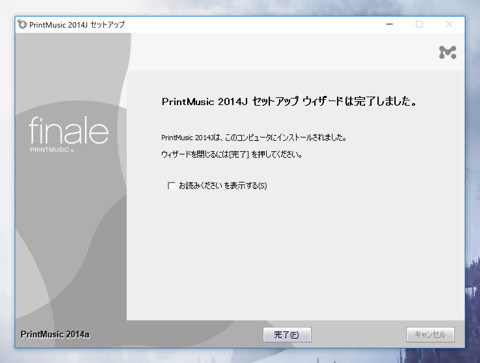Close the PrintMusic 2014J setup window
The image size is (480, 363).
449,24
